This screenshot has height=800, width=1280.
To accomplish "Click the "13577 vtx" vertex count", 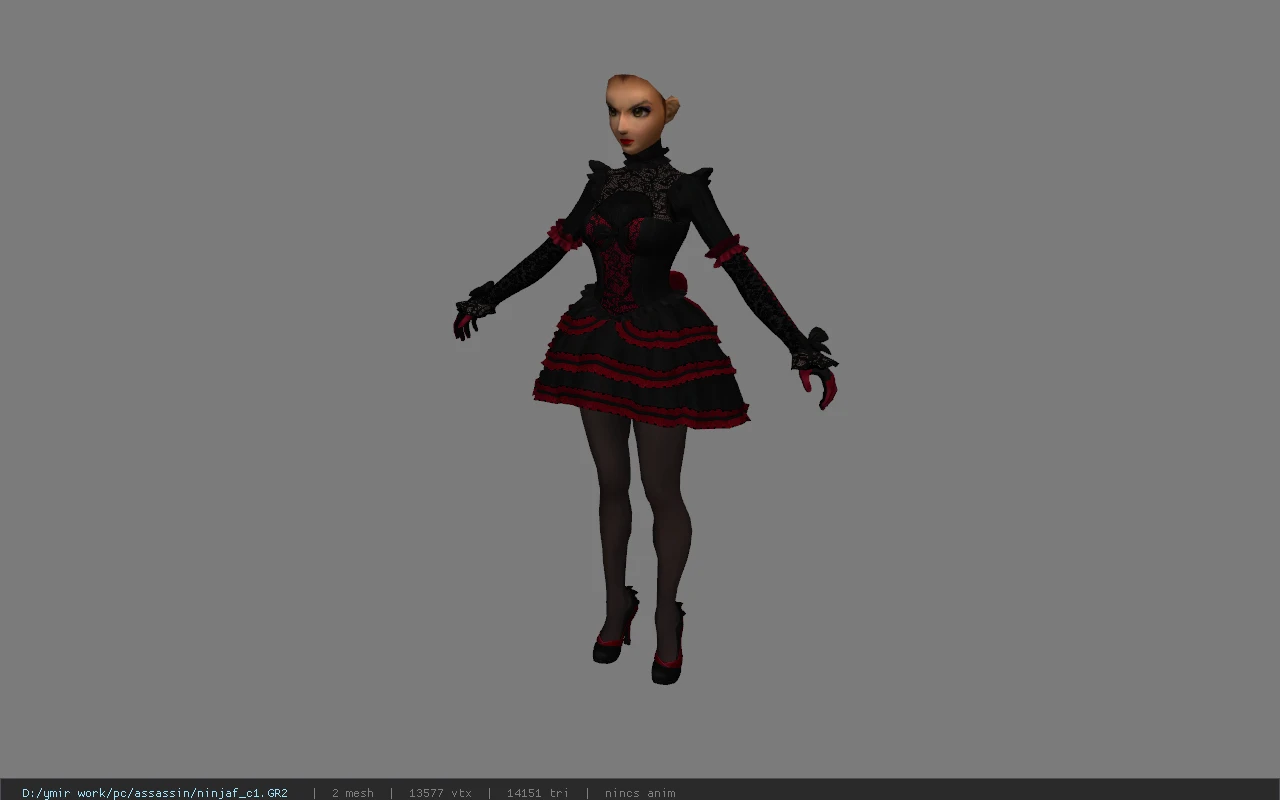I will click(x=440, y=793).
